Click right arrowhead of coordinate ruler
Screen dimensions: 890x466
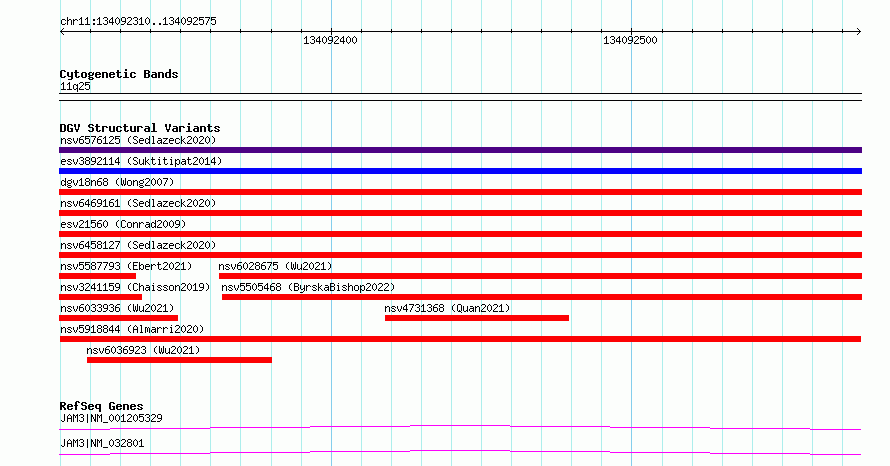pos(859,32)
